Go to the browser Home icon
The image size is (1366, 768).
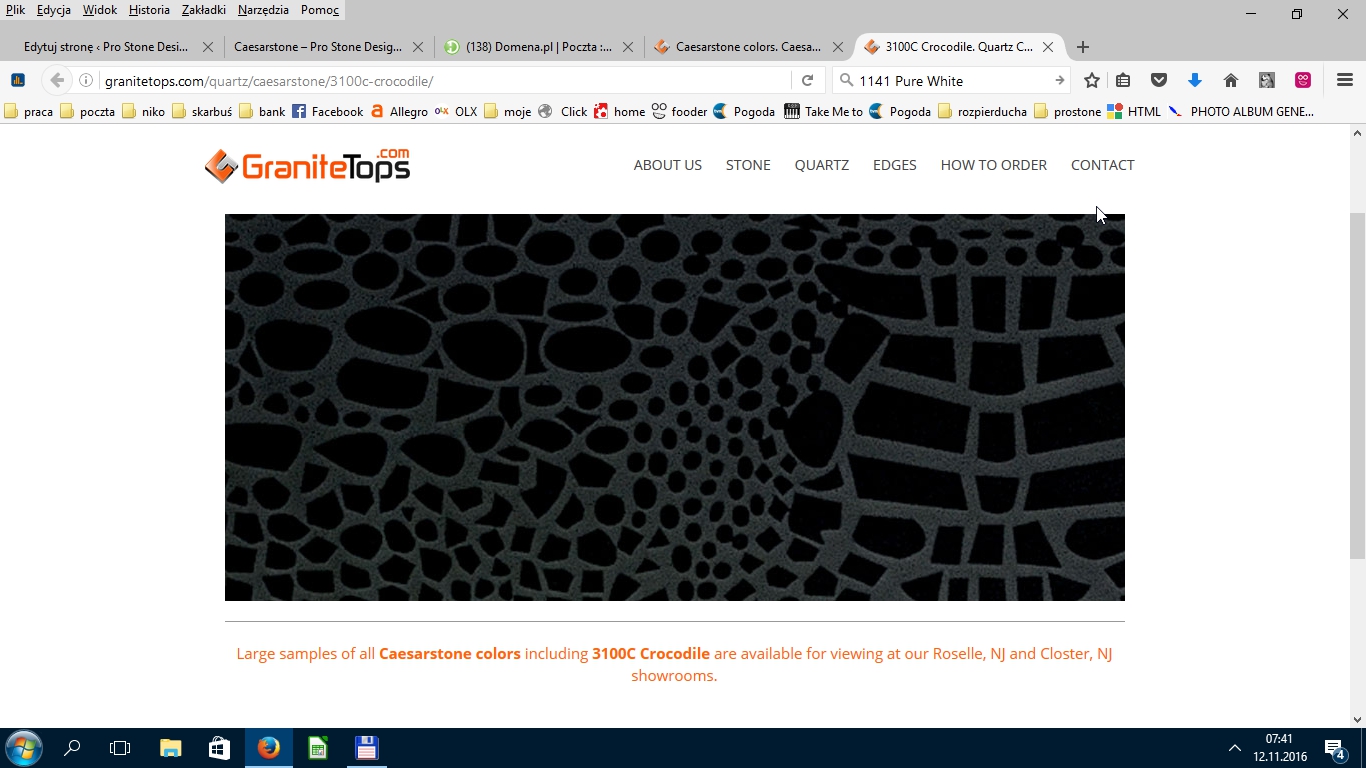point(1231,81)
